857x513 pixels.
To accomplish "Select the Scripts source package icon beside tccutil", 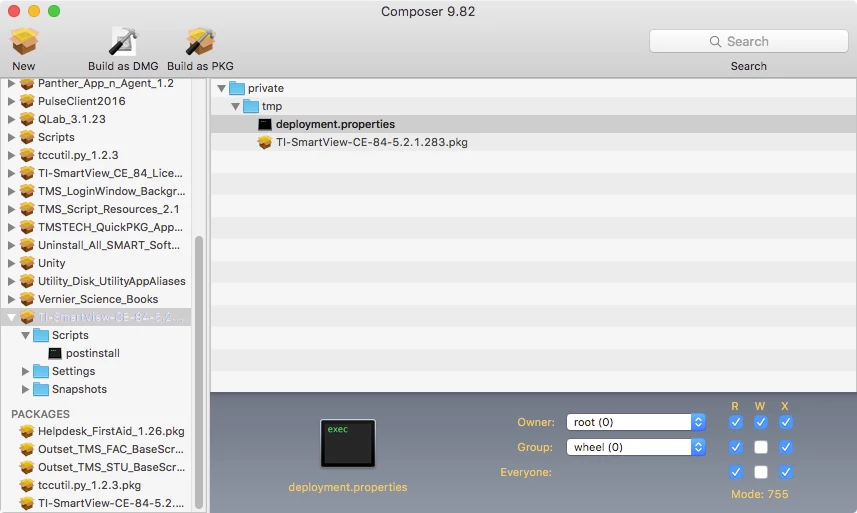I will pos(27,137).
